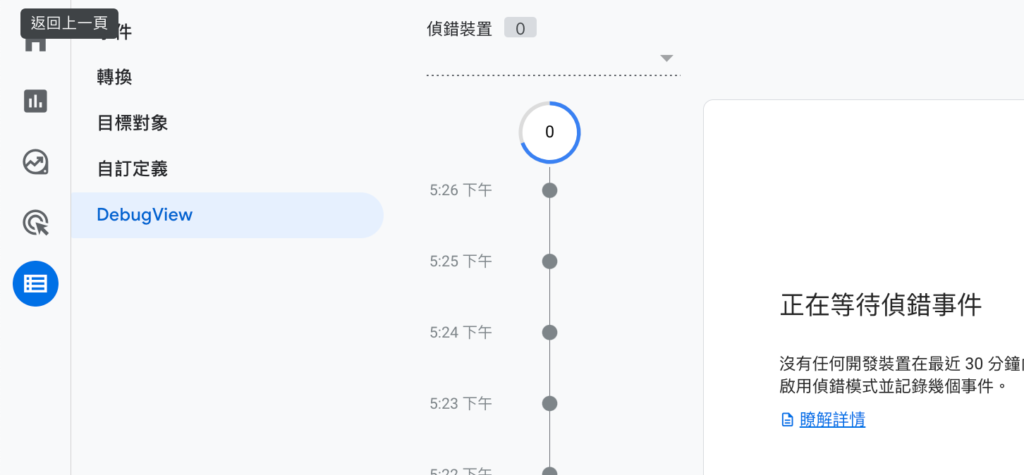This screenshot has width=1024, height=475.
Task: Click the 正在等待偵錯事件 heading
Action: (x=880, y=305)
